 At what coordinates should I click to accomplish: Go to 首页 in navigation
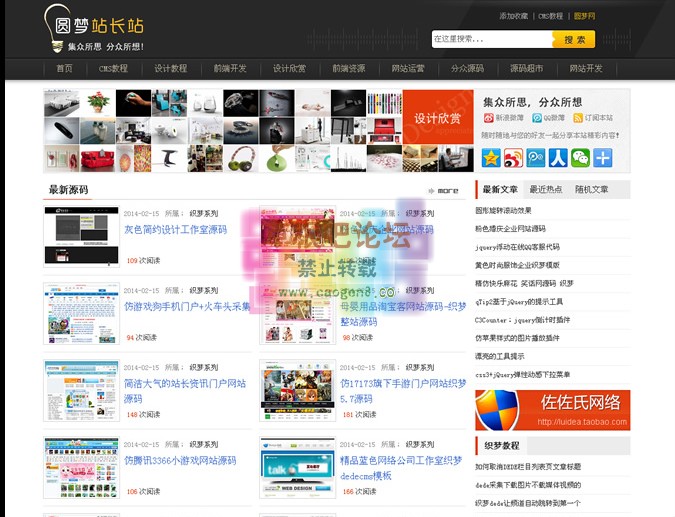coord(65,68)
